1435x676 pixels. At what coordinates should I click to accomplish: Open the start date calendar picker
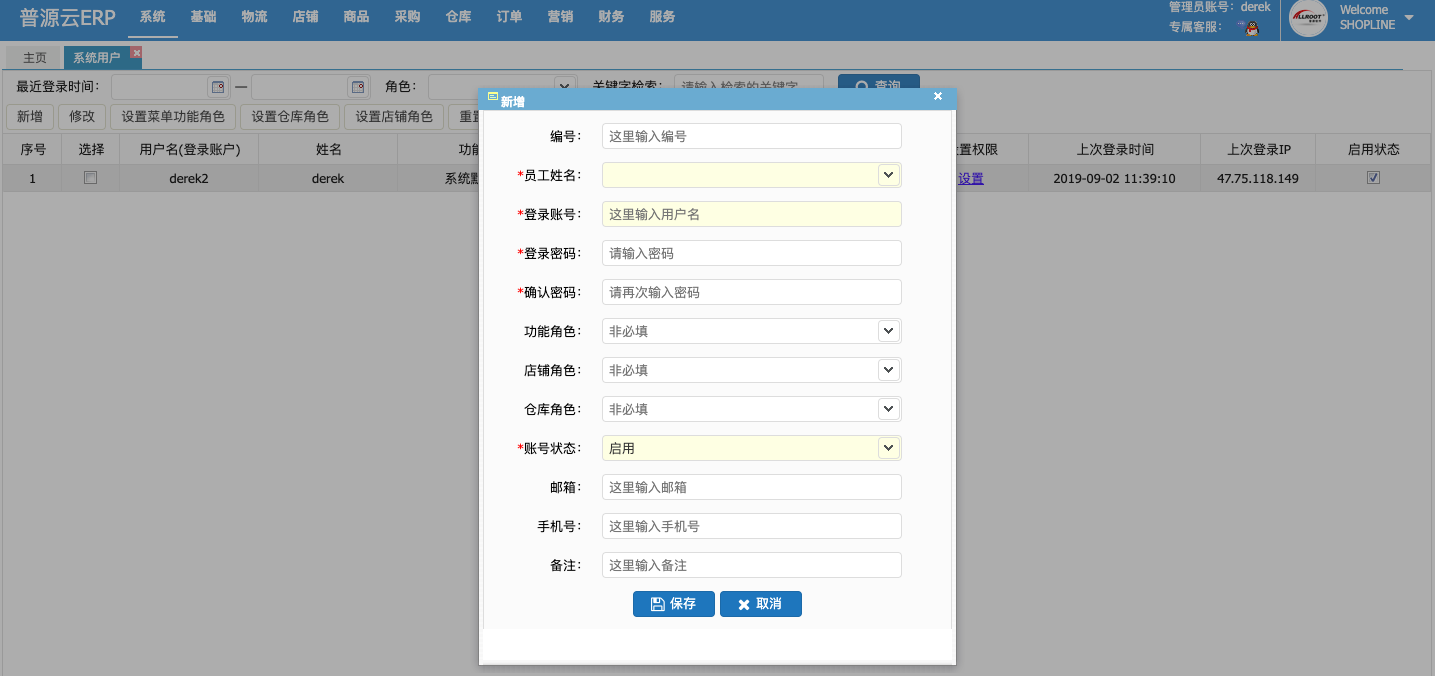[217, 87]
